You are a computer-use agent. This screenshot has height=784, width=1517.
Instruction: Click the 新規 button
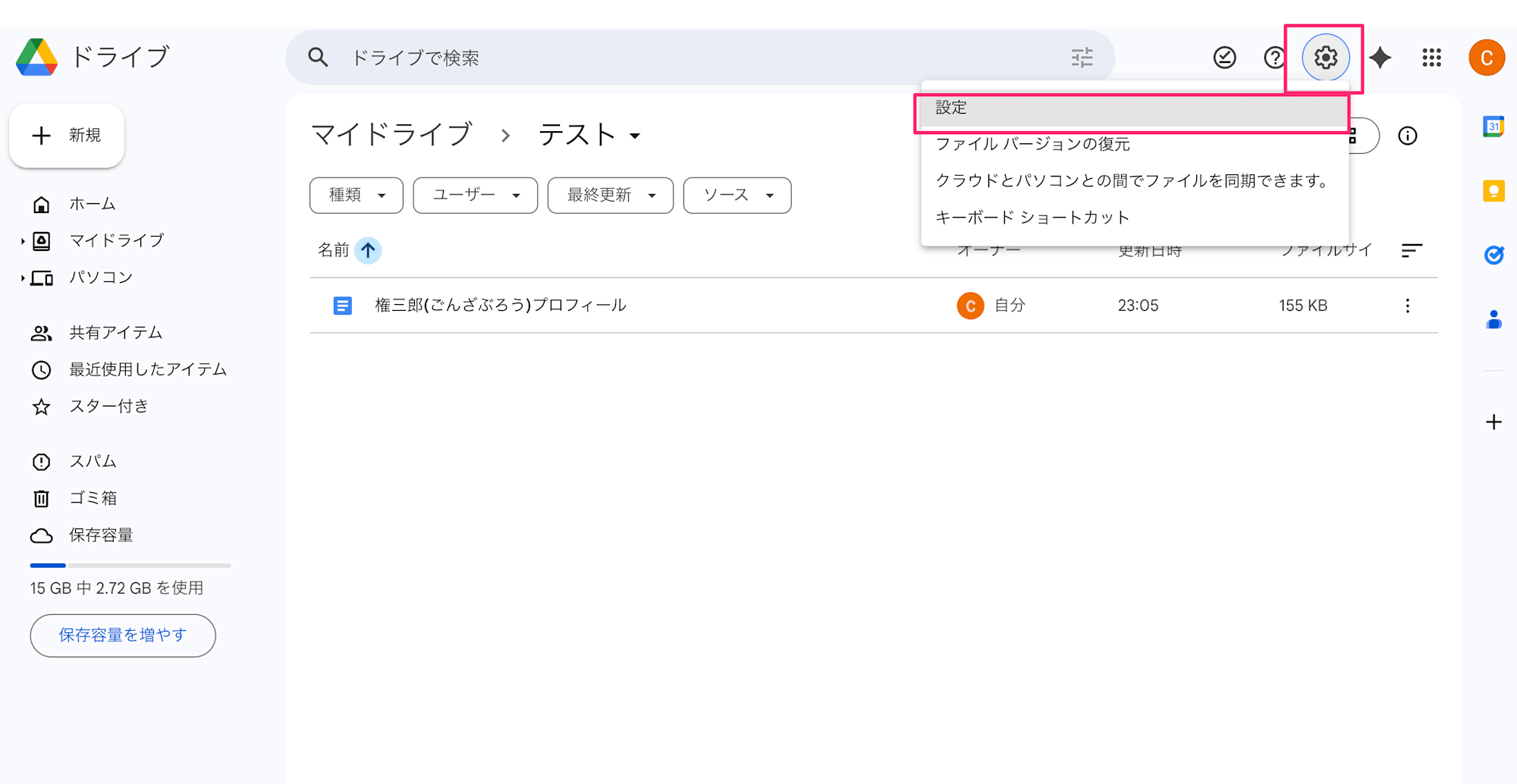coord(67,135)
